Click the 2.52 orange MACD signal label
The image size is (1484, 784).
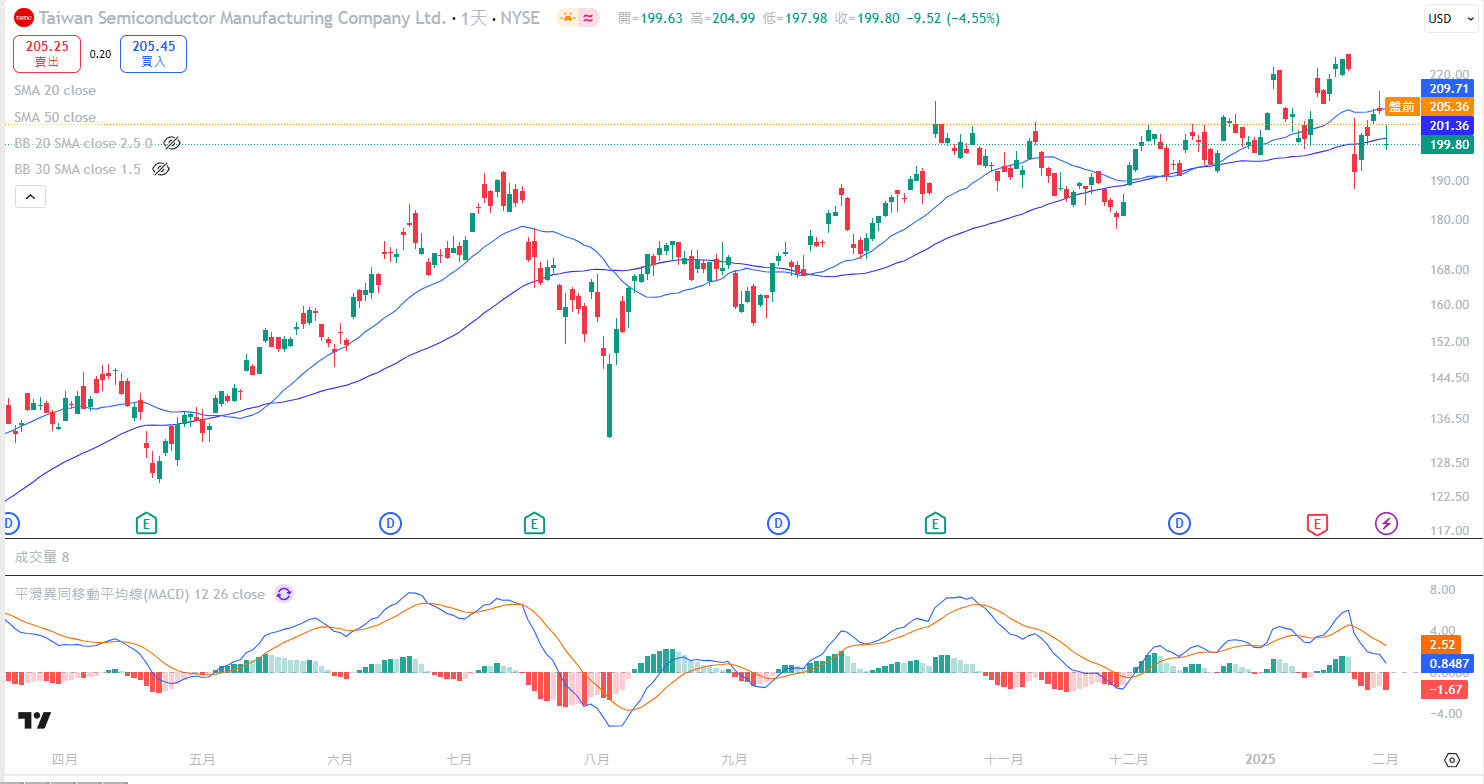coord(1441,644)
